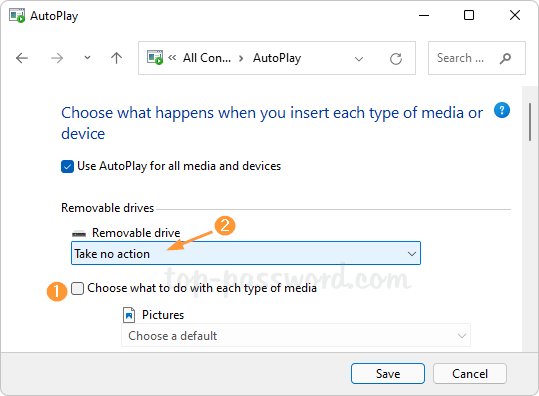Expand the Pictures Choose a default dropdown
This screenshot has width=539, height=396.
(296, 335)
